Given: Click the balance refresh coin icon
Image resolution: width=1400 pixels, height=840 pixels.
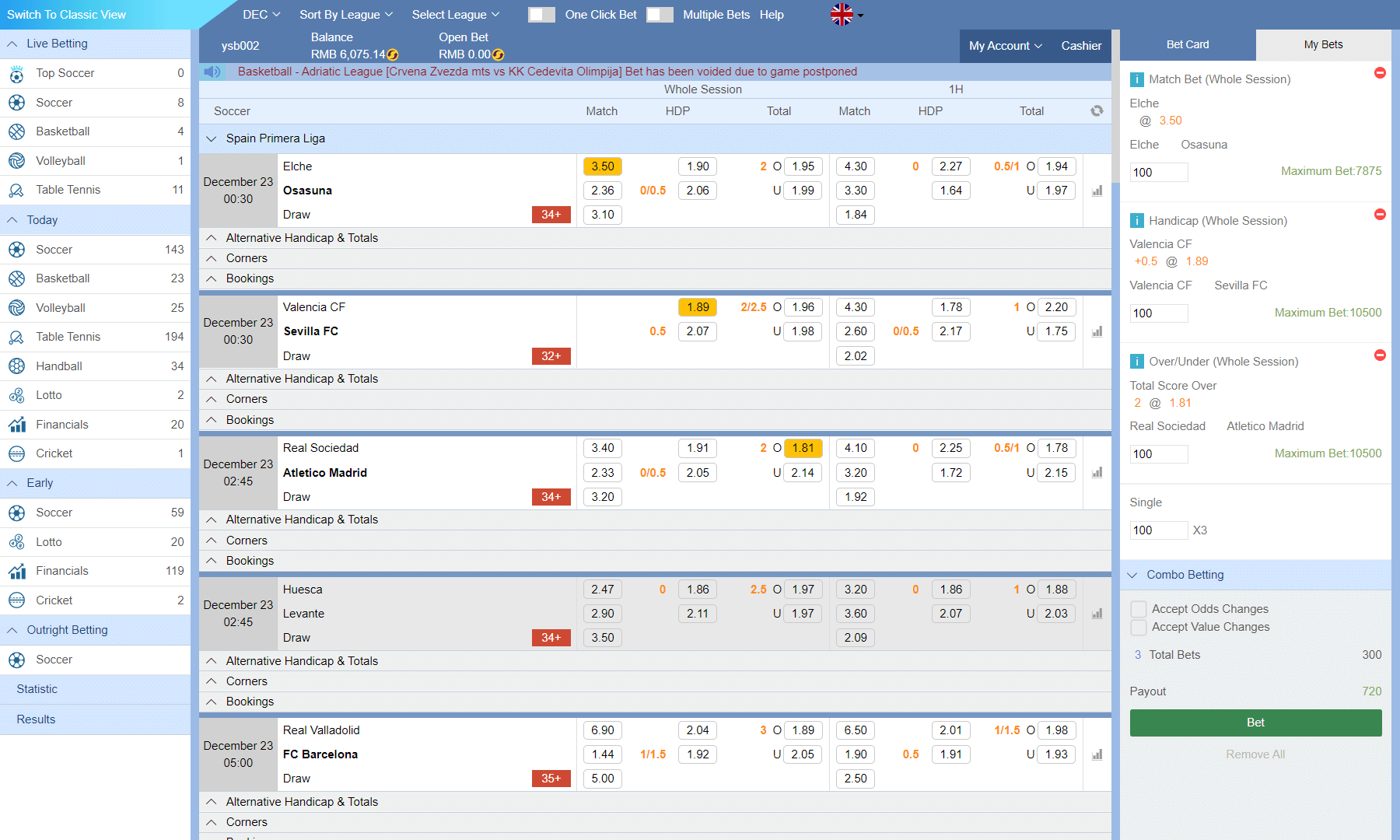Looking at the screenshot, I should pyautogui.click(x=393, y=54).
